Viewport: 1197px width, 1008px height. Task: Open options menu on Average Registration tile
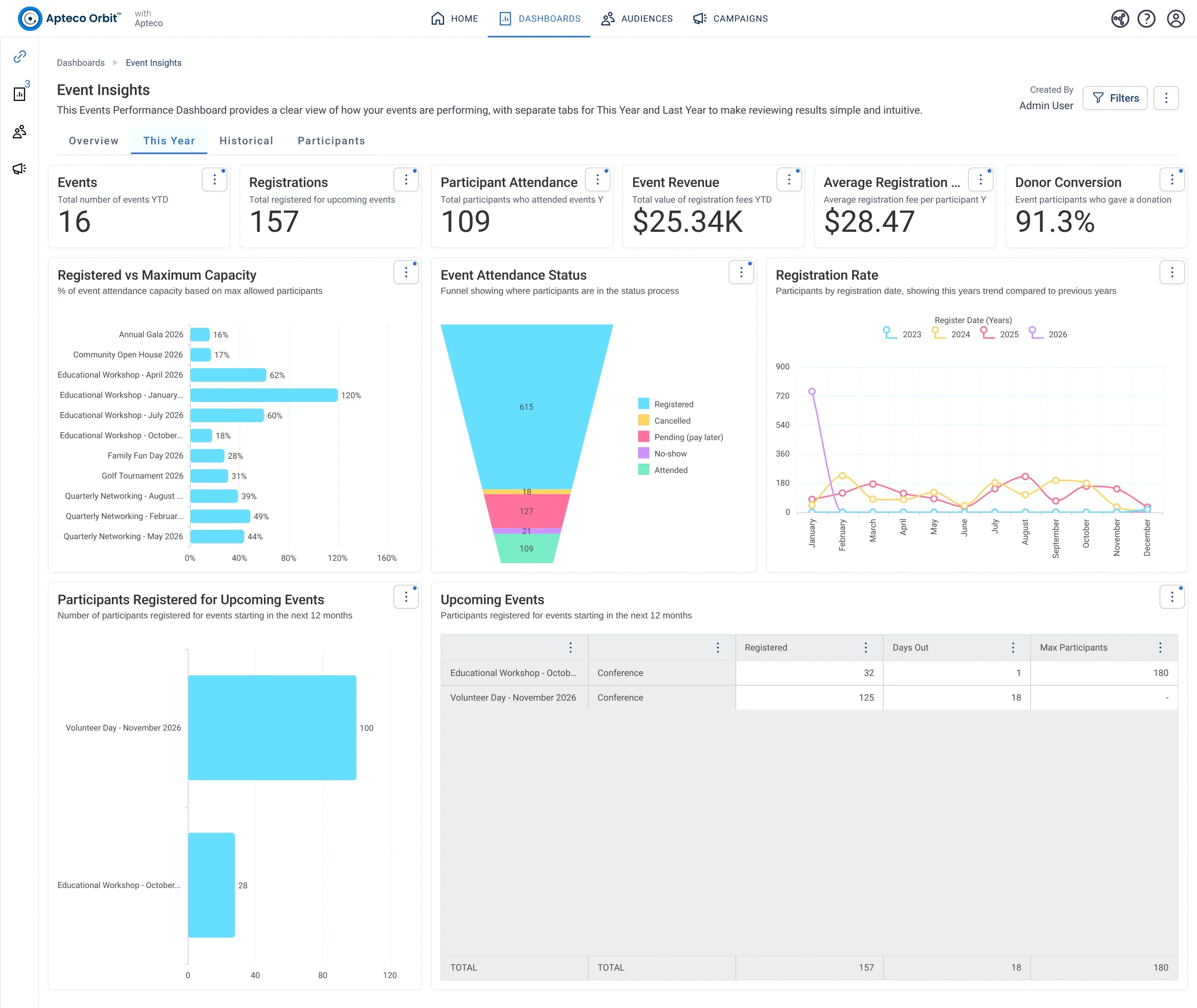click(981, 180)
